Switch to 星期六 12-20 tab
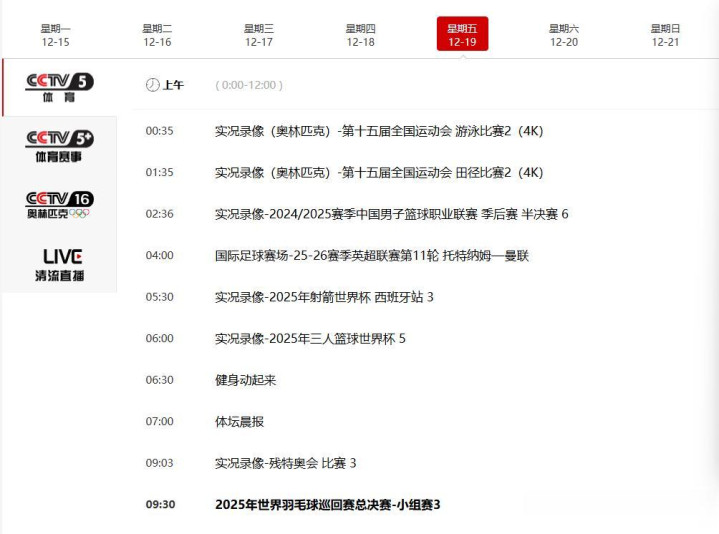This screenshot has width=719, height=534. pos(564,35)
